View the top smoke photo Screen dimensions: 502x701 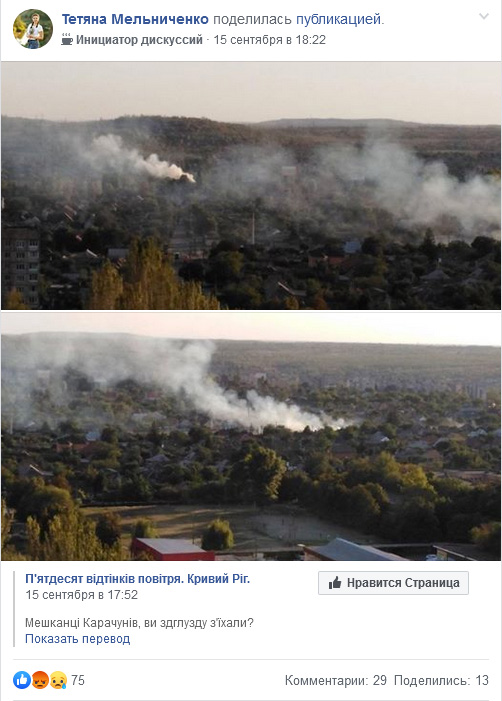pos(251,186)
